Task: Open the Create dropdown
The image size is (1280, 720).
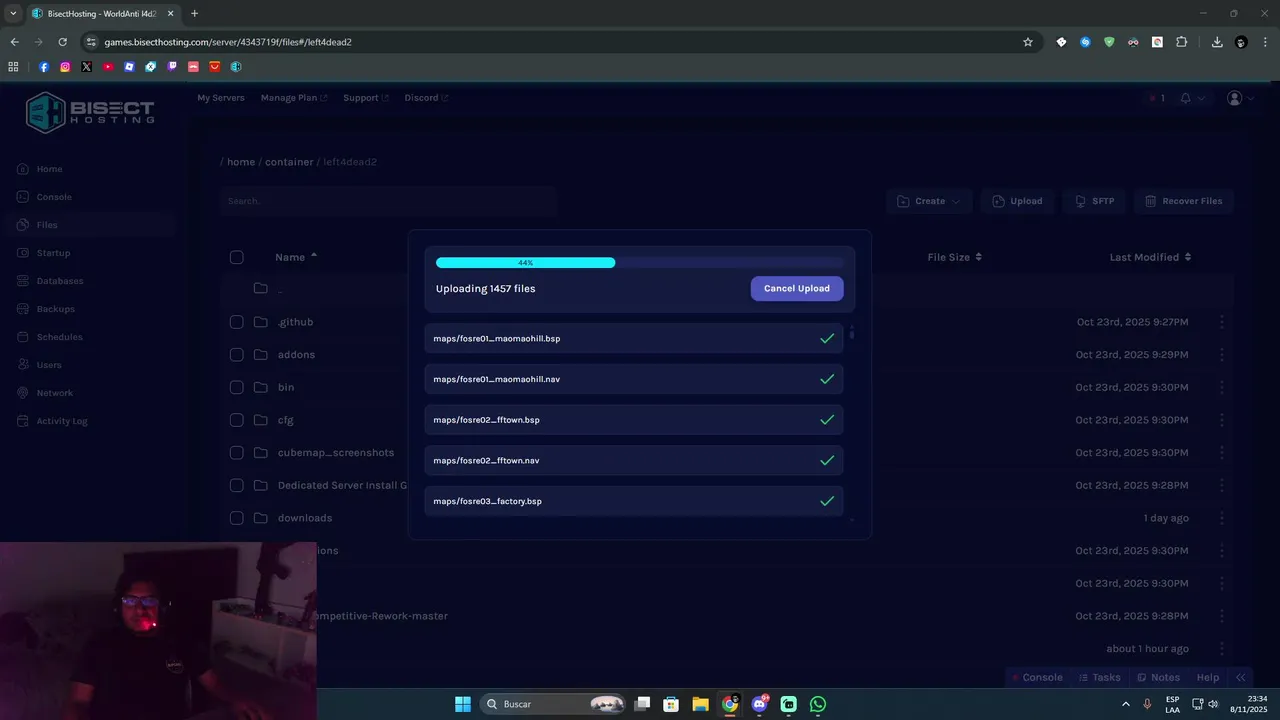Action: (x=929, y=201)
